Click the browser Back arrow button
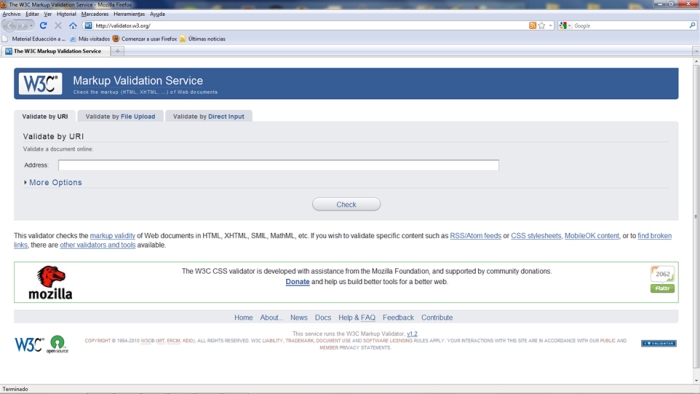The height and width of the screenshot is (394, 700). tap(10, 25)
